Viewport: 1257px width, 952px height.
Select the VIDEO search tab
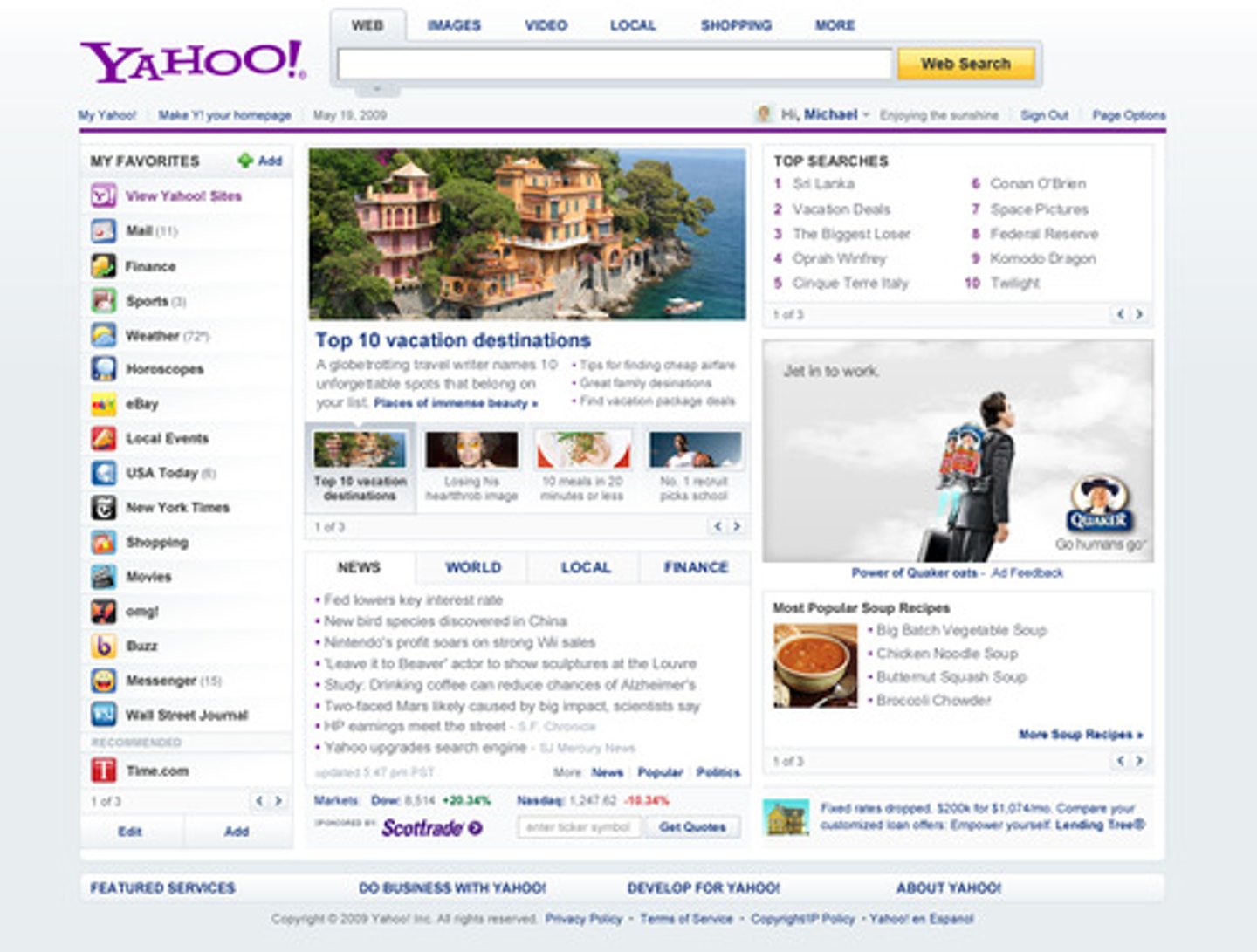546,25
